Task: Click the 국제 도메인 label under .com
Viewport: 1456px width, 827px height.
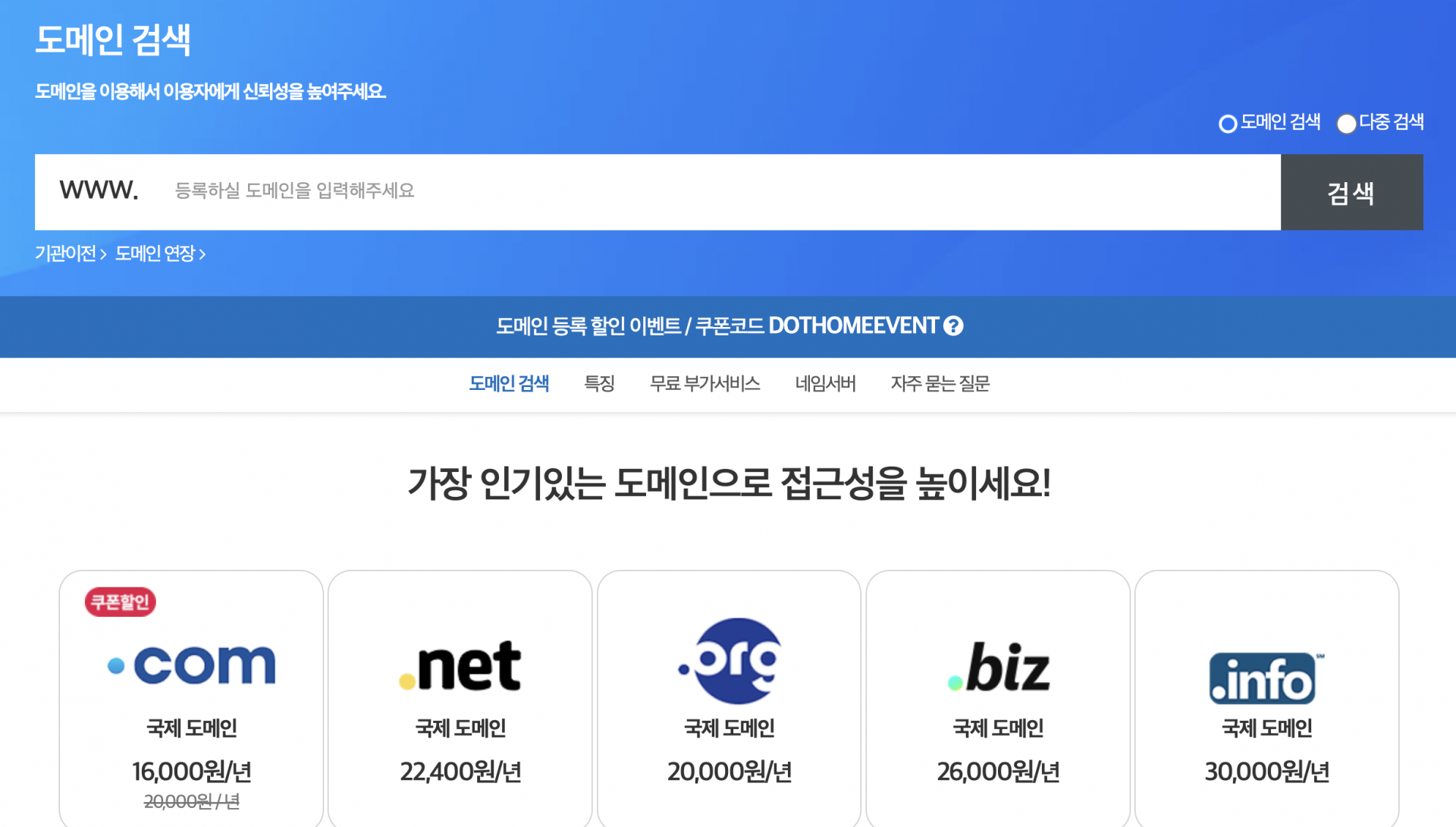Action: pyautogui.click(x=191, y=728)
